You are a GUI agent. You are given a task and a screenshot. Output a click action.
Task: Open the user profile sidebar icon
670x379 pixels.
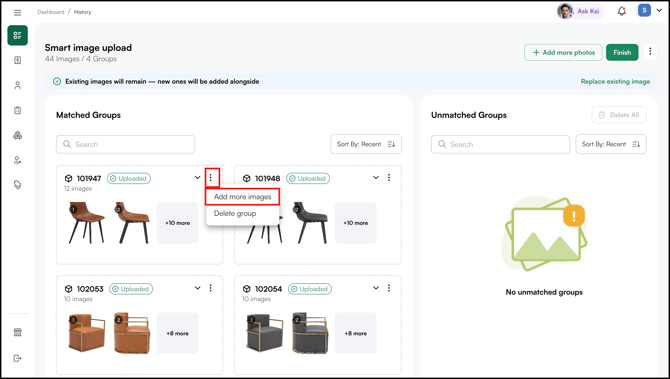click(x=18, y=85)
